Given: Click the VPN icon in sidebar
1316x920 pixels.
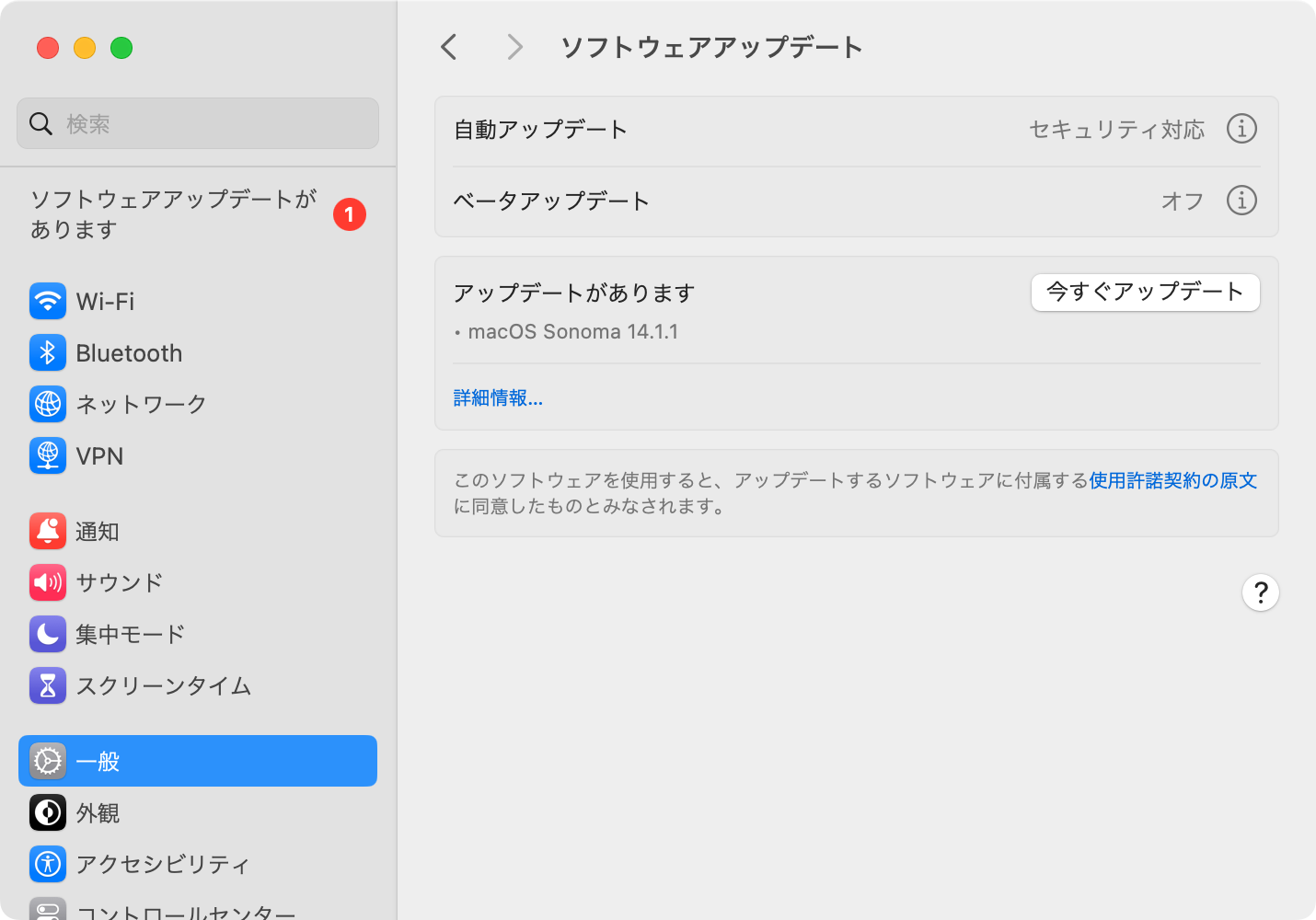Looking at the screenshot, I should click(x=48, y=455).
